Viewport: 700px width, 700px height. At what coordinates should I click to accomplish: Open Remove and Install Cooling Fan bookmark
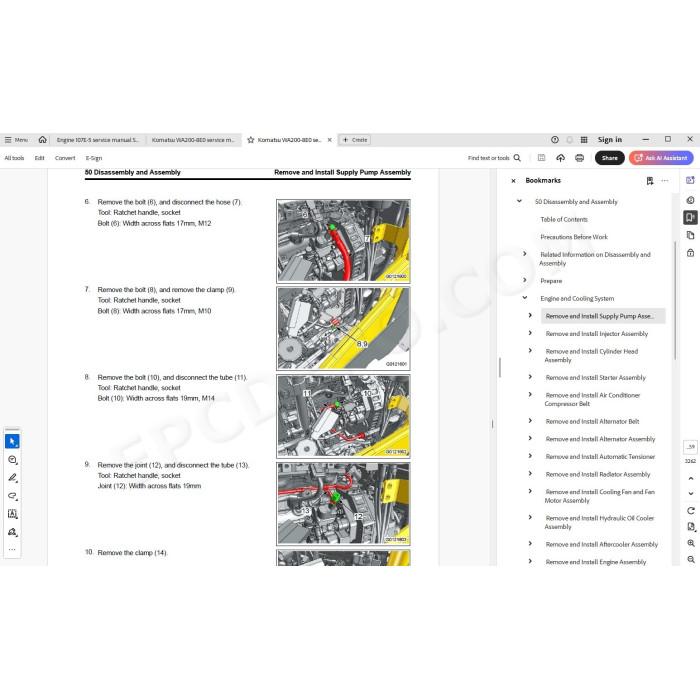click(600, 496)
